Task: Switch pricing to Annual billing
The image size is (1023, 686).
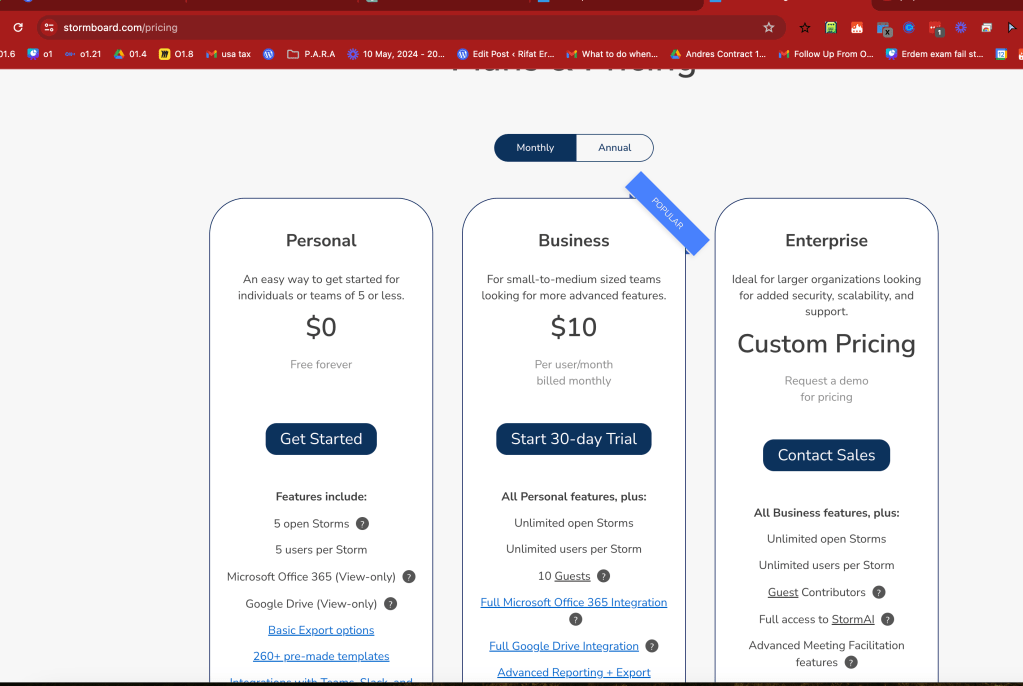Action: [x=615, y=148]
